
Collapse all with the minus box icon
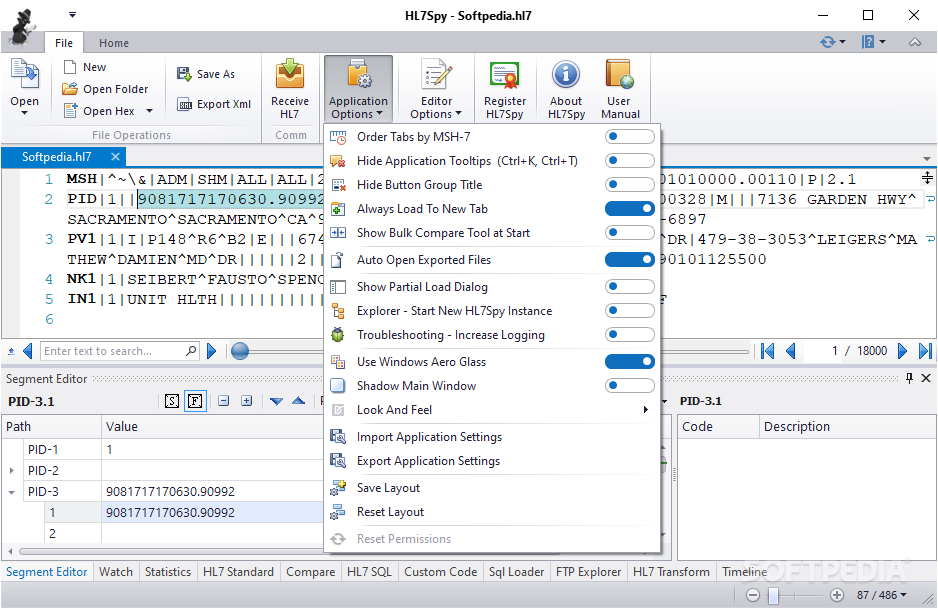pos(224,401)
